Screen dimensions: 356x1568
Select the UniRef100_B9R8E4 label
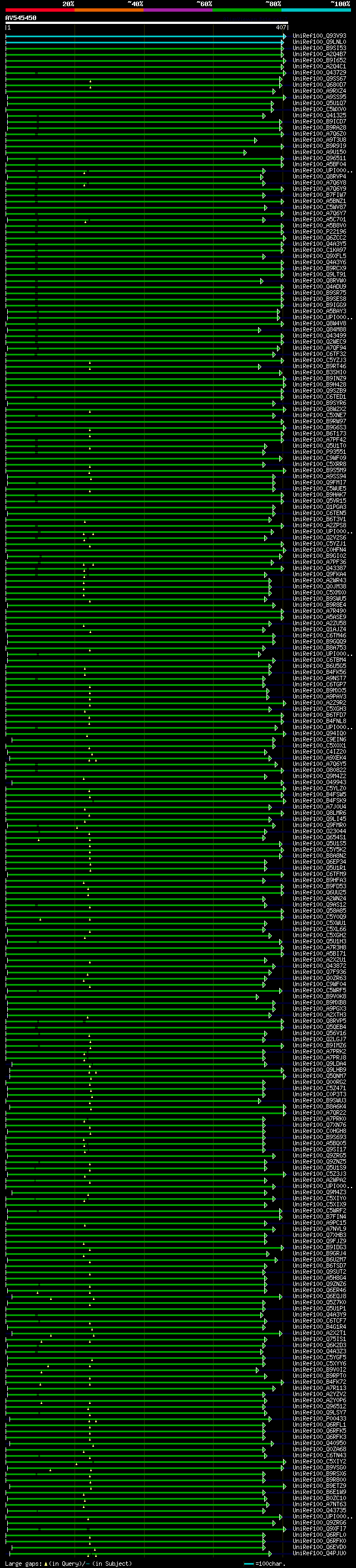[x=319, y=605]
